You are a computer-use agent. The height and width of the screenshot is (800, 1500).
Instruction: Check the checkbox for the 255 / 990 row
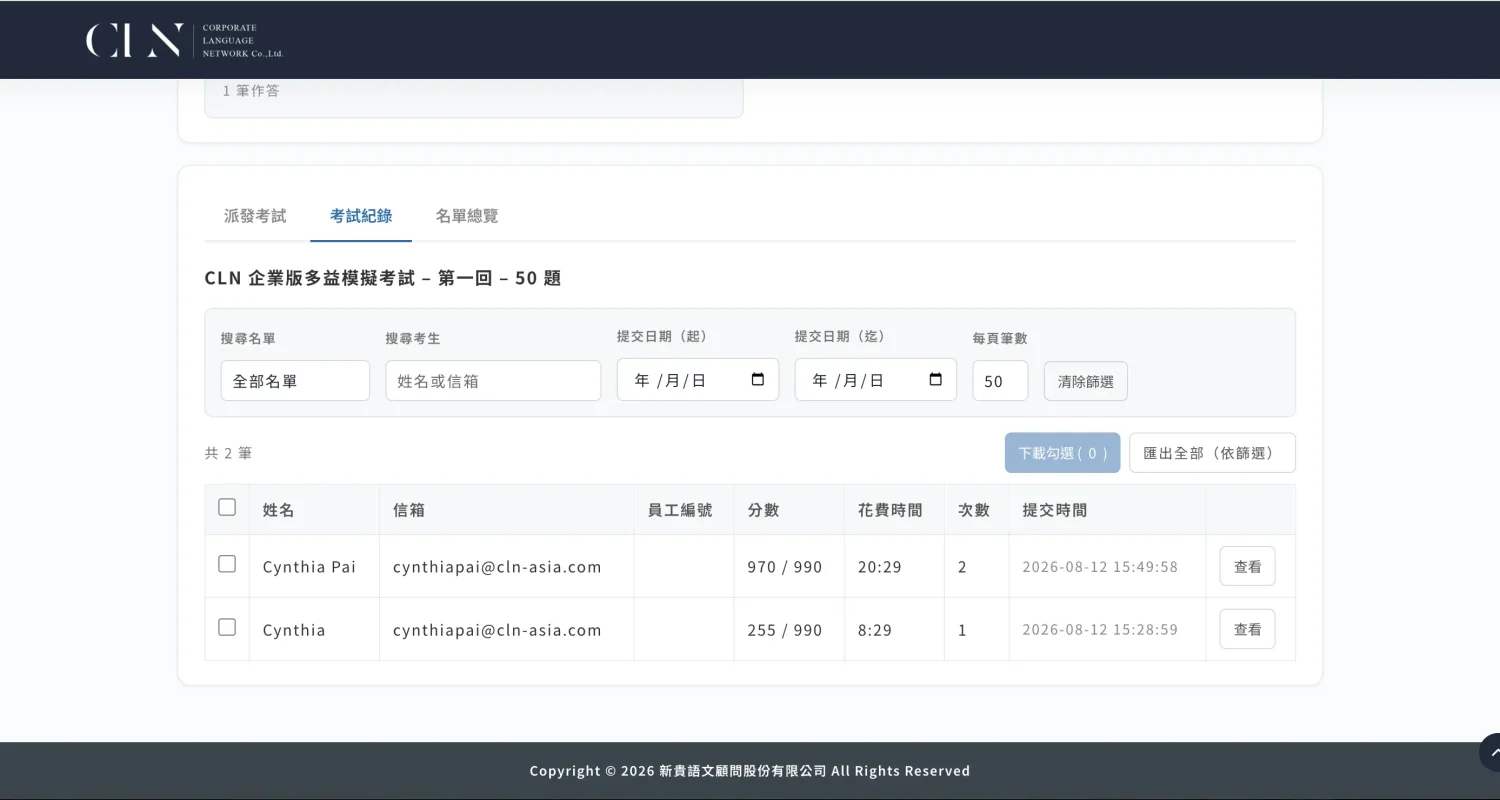pyautogui.click(x=227, y=627)
